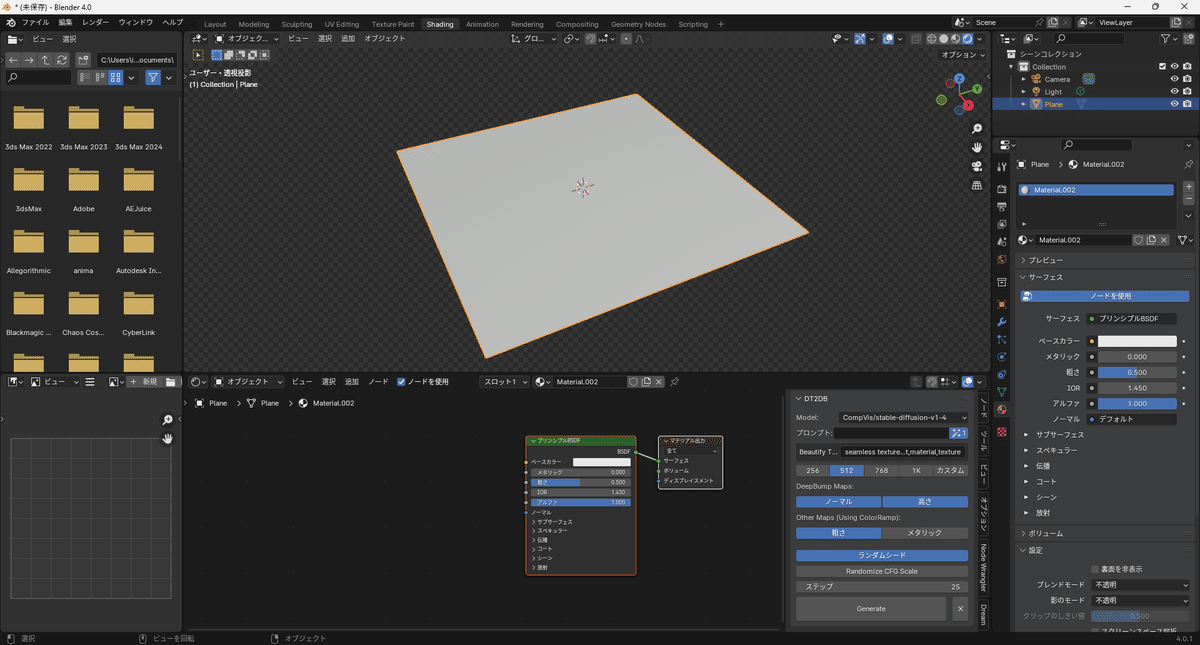Screen dimensions: 1200x645
Task: Open the Model dropdown showing stable-diffusion-v1-4
Action: pyautogui.click(x=903, y=417)
